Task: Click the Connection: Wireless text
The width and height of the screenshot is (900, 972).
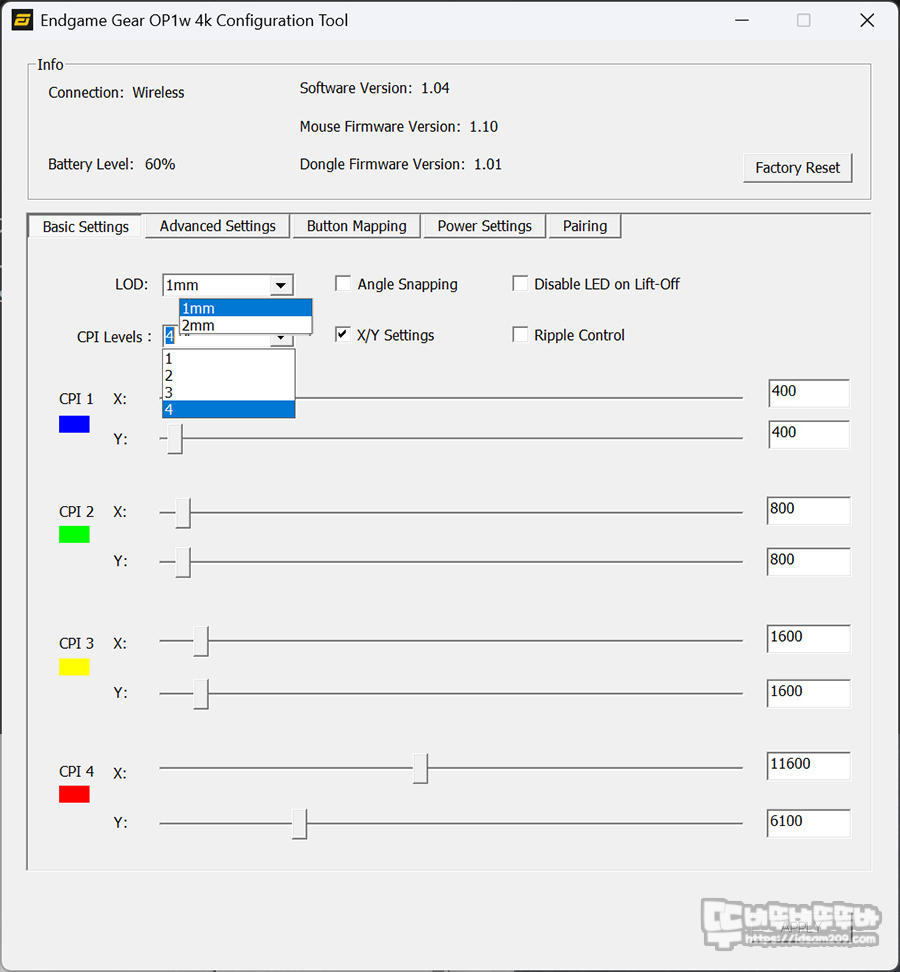Action: (116, 92)
